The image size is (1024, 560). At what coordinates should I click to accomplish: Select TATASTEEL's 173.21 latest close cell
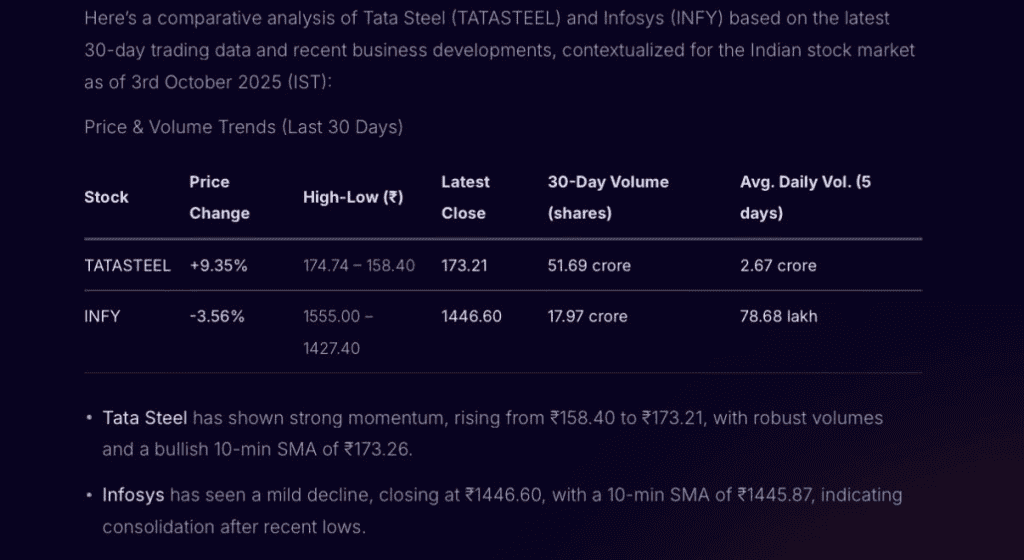pyautogui.click(x=463, y=265)
